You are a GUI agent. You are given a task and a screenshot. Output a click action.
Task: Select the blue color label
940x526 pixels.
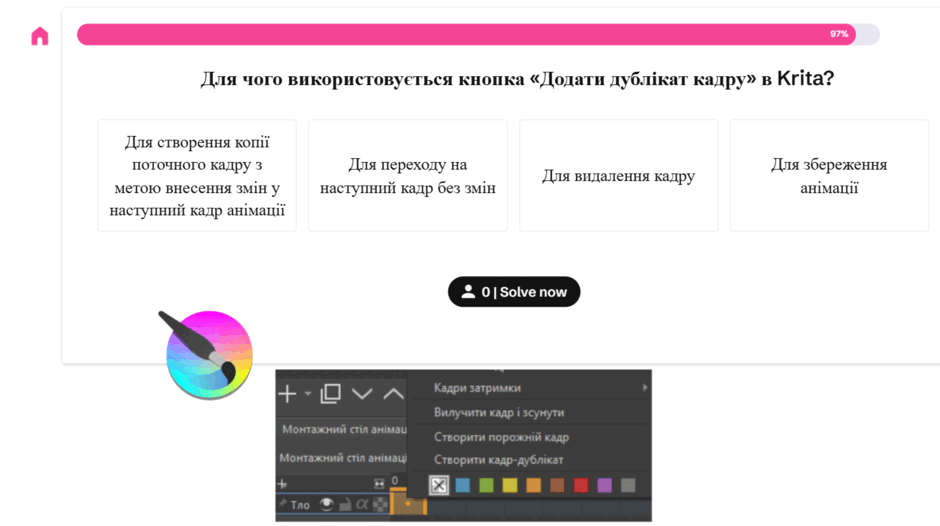(462, 485)
